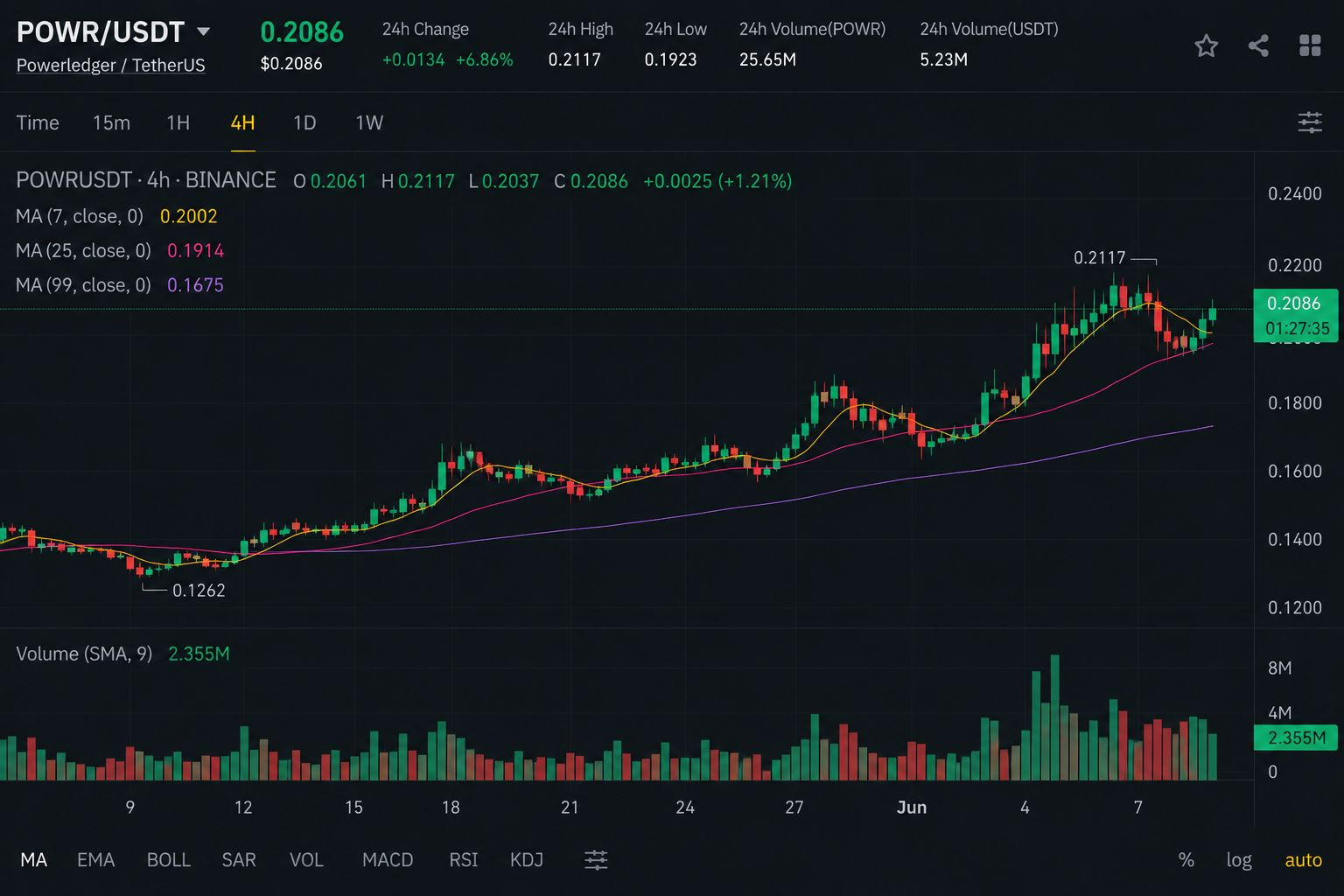Click the POWRUSDT · 4h · BINANCE chart title

(146, 180)
